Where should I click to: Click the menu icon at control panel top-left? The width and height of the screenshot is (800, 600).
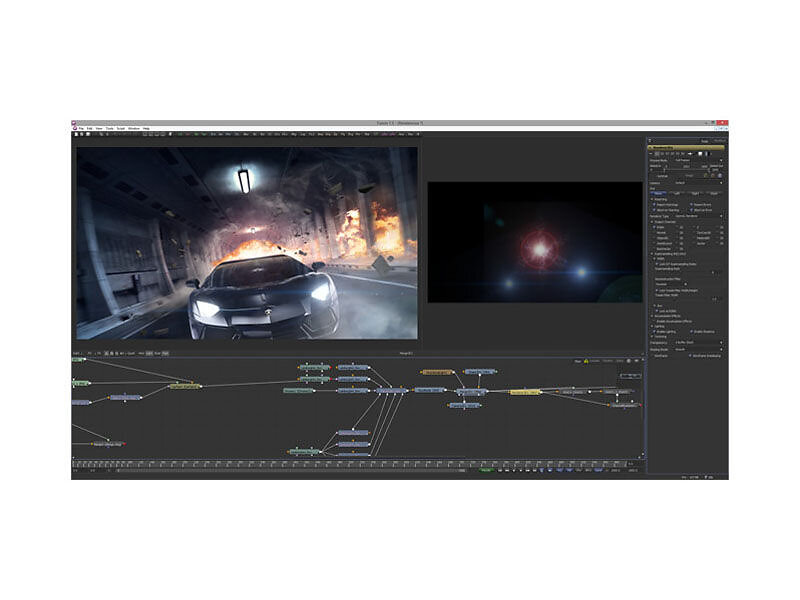point(650,141)
